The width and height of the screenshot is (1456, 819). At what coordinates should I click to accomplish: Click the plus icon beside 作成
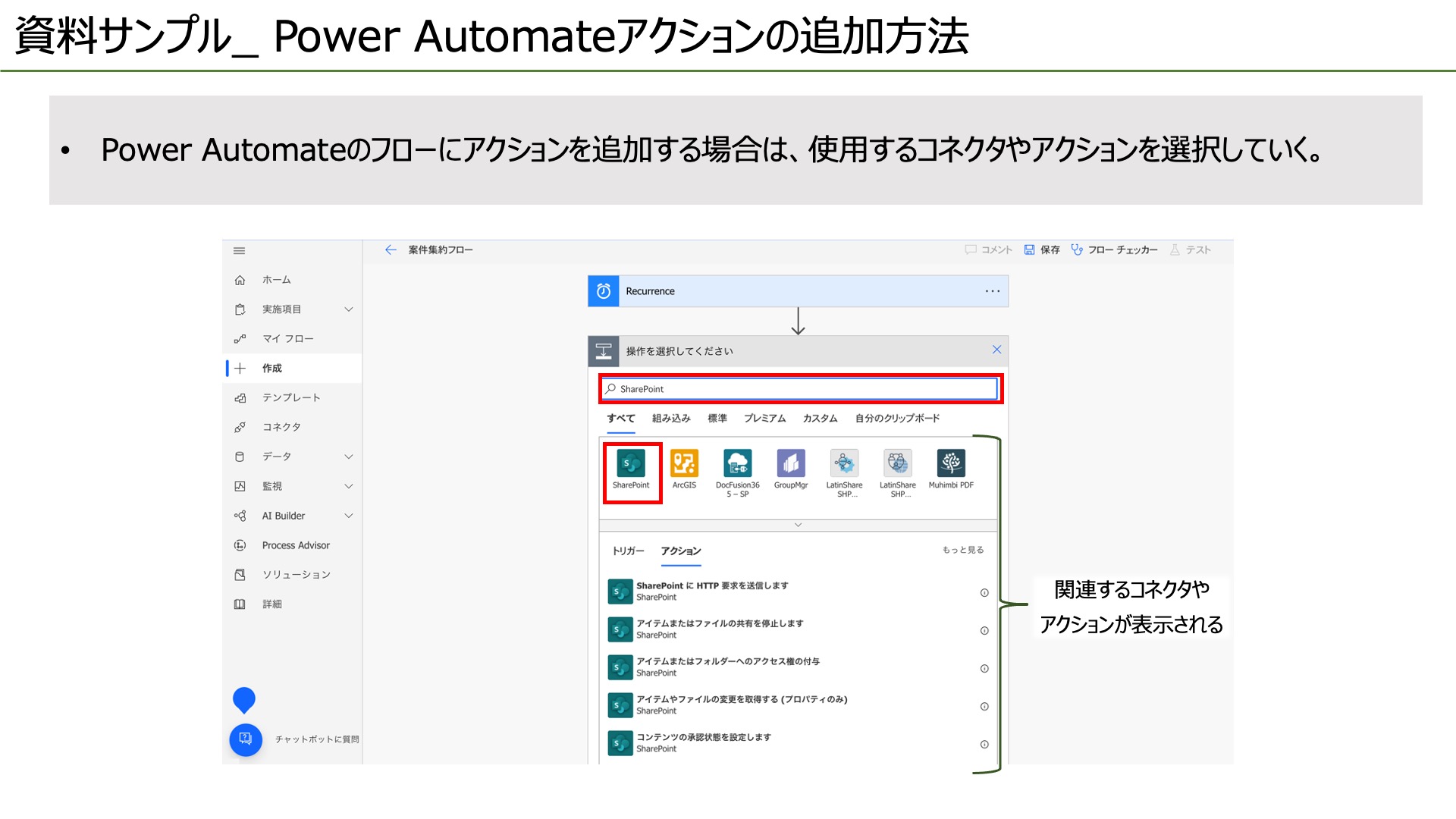pyautogui.click(x=240, y=369)
